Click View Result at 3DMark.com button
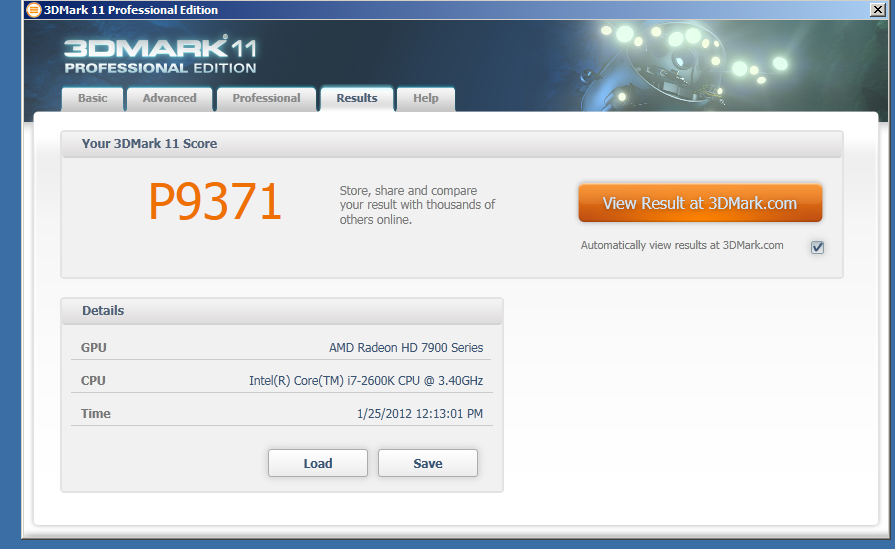The width and height of the screenshot is (895, 549). point(700,203)
